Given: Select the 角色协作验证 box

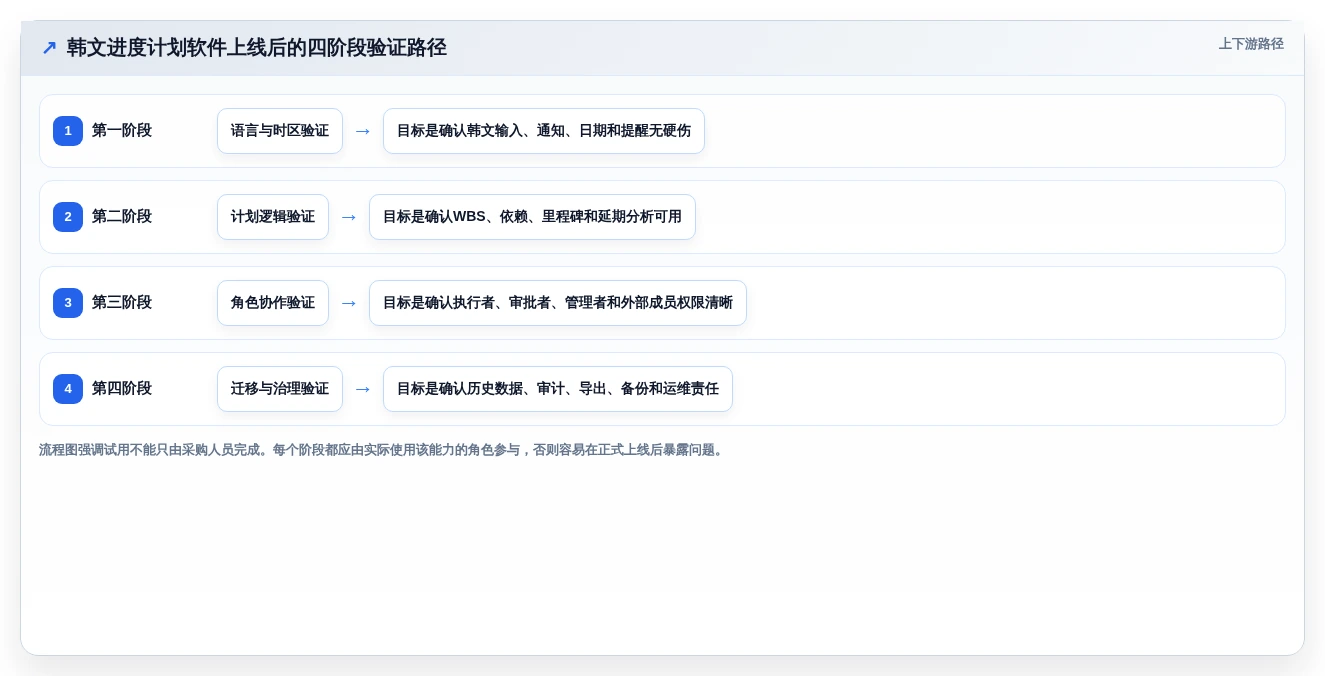Looking at the screenshot, I should 273,303.
